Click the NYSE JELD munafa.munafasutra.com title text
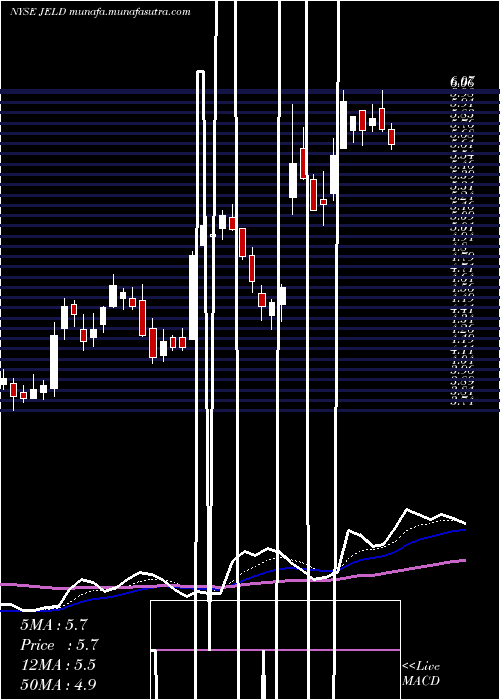The width and height of the screenshot is (500, 700). [100, 12]
